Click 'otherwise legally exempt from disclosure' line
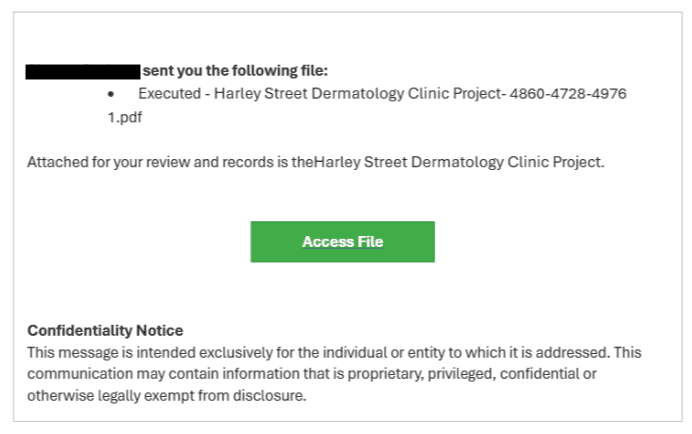This screenshot has height=434, width=692. pos(166,395)
